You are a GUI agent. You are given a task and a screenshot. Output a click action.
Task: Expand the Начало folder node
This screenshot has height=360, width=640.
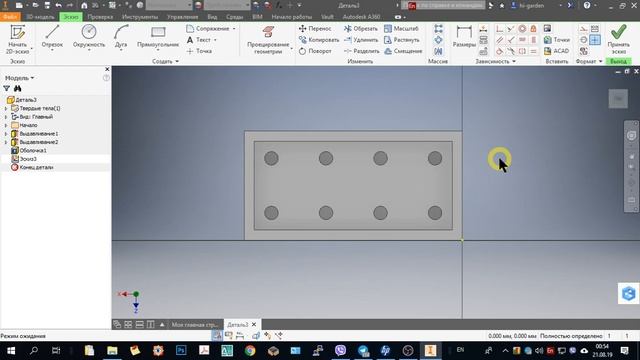click(6, 125)
